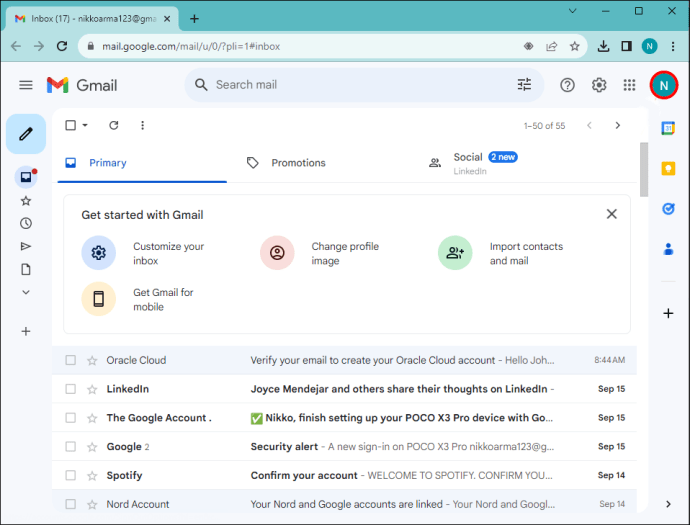
Task: Click the search magnifier icon
Action: (x=201, y=84)
